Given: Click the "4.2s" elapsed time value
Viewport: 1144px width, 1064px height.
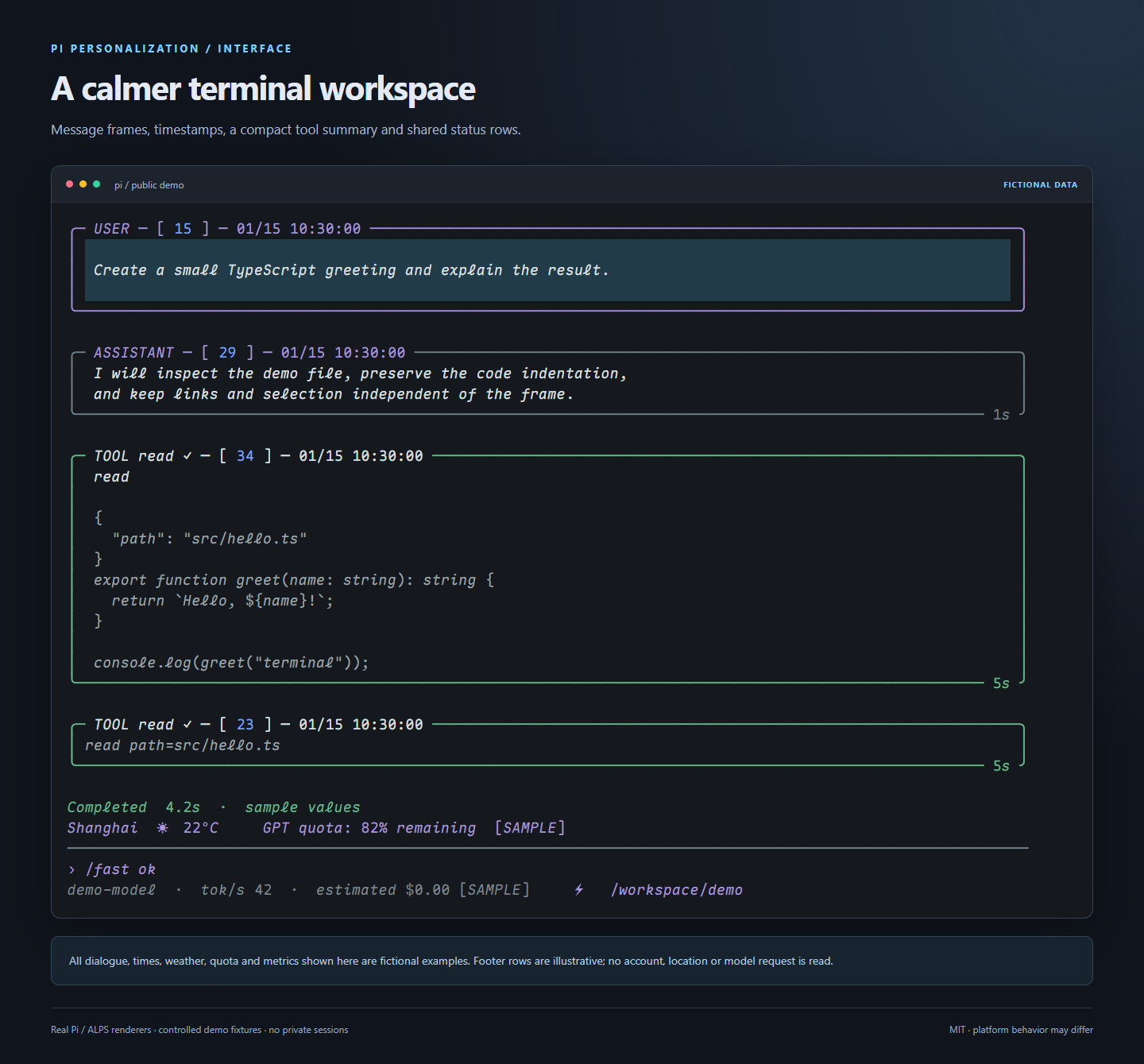Looking at the screenshot, I should click(x=183, y=807).
